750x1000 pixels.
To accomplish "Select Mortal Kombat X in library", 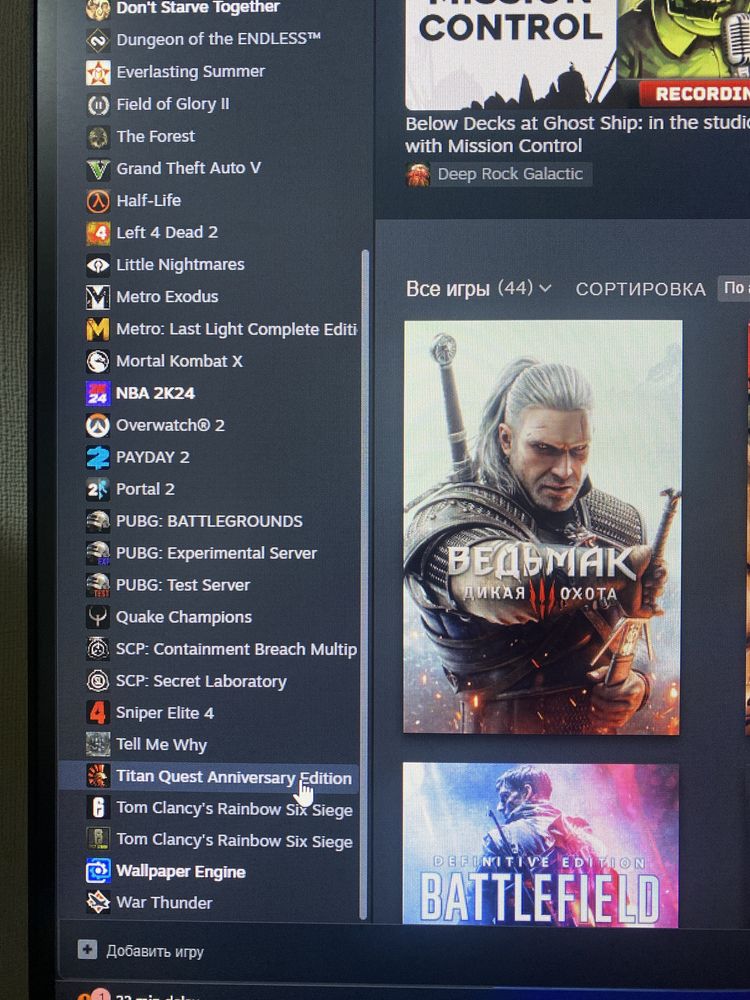I will (179, 361).
